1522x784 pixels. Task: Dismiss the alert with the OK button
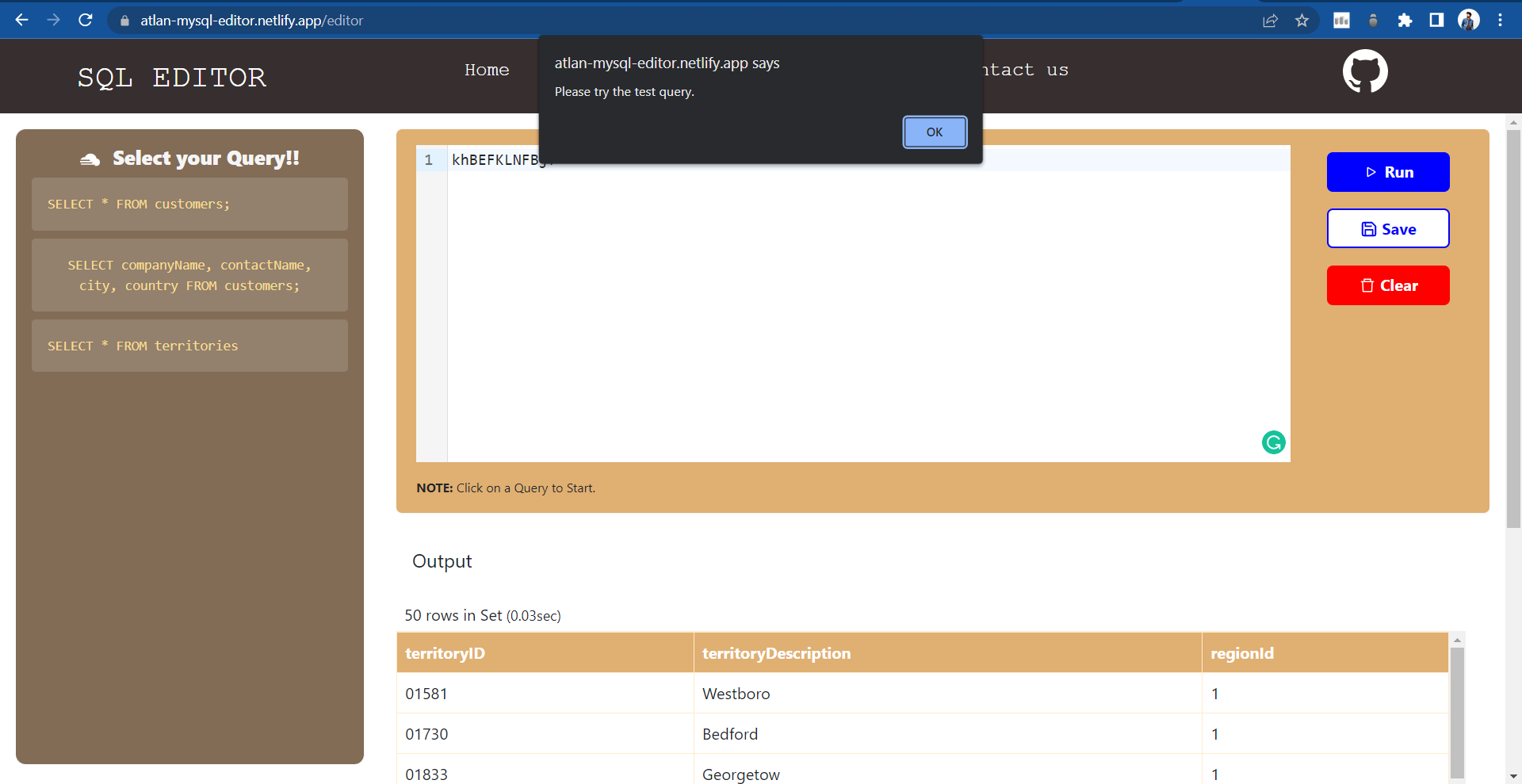(935, 132)
